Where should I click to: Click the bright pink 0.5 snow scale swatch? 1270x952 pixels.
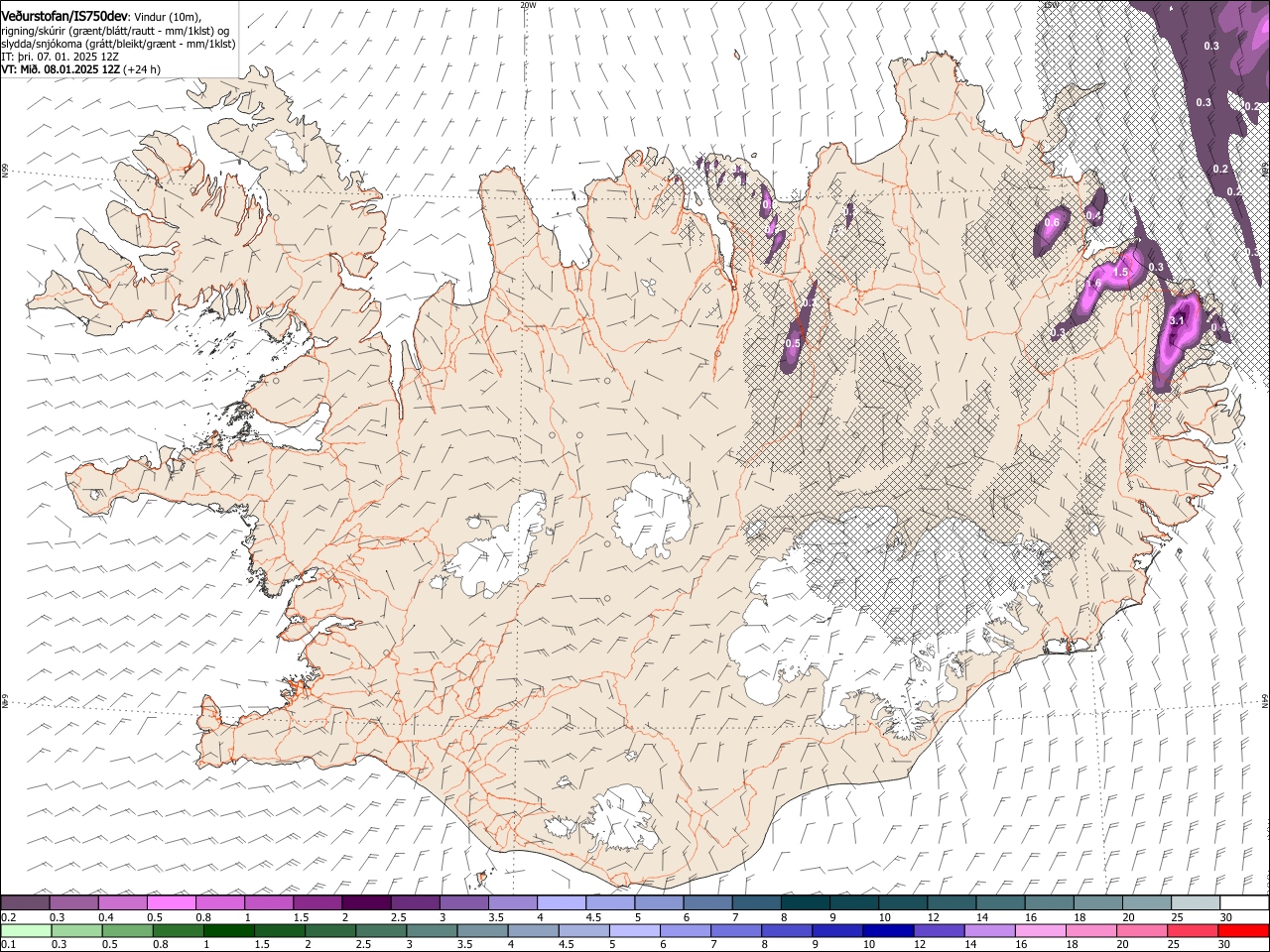tap(171, 903)
